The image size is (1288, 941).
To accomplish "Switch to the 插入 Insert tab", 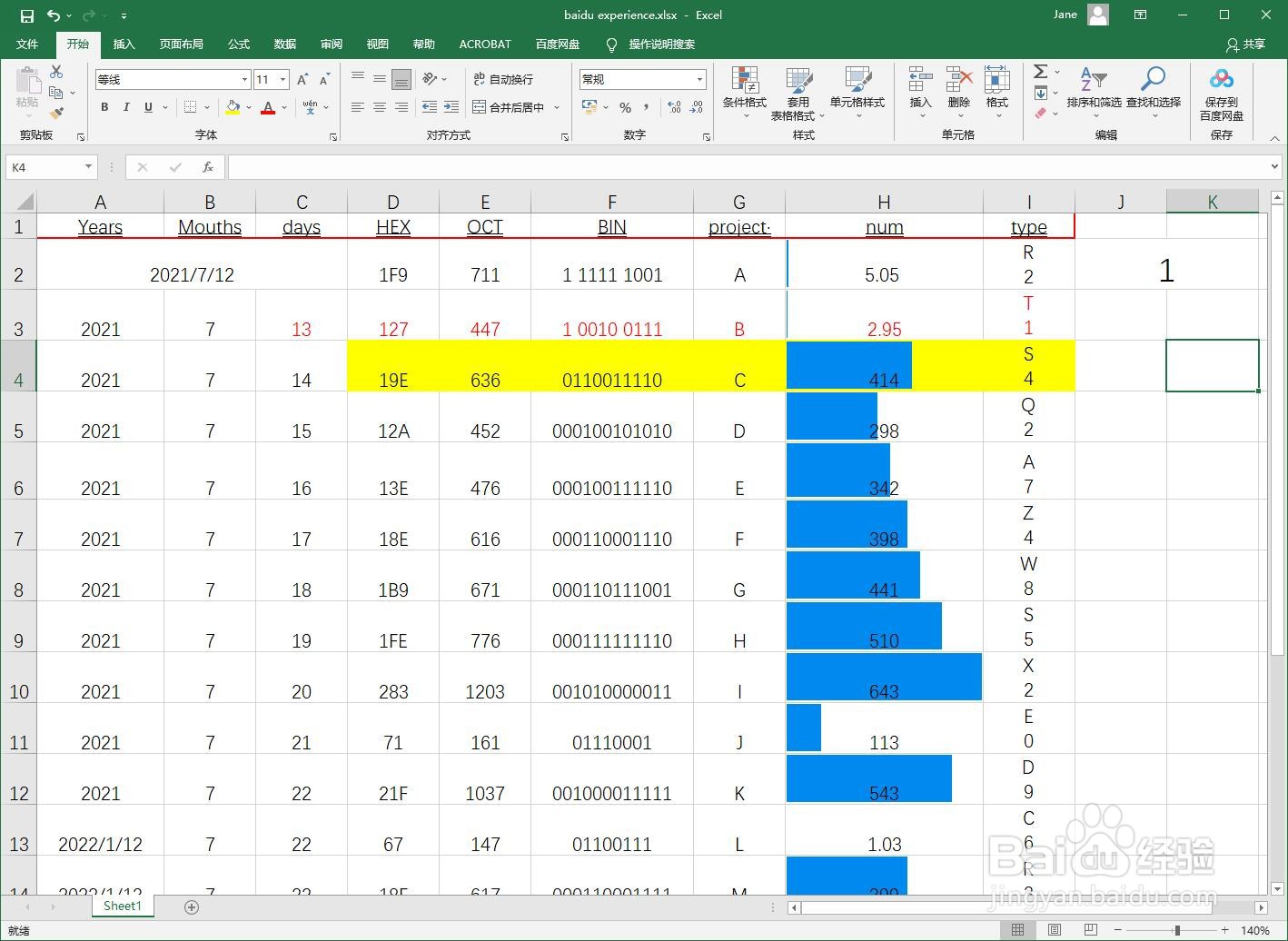I will pos(124,44).
